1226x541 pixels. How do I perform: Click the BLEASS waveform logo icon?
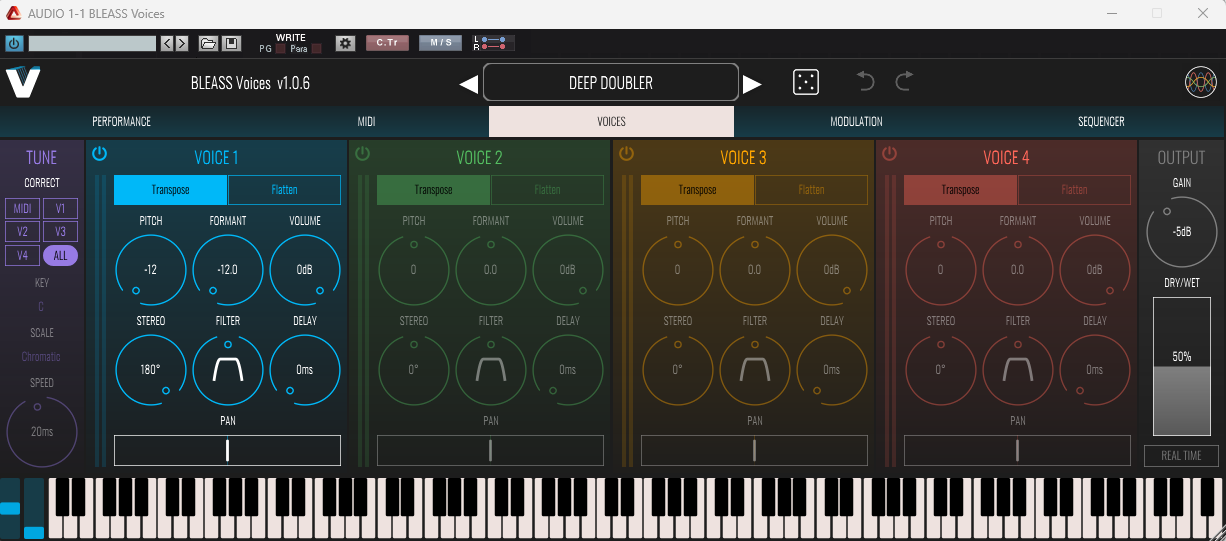[1200, 83]
